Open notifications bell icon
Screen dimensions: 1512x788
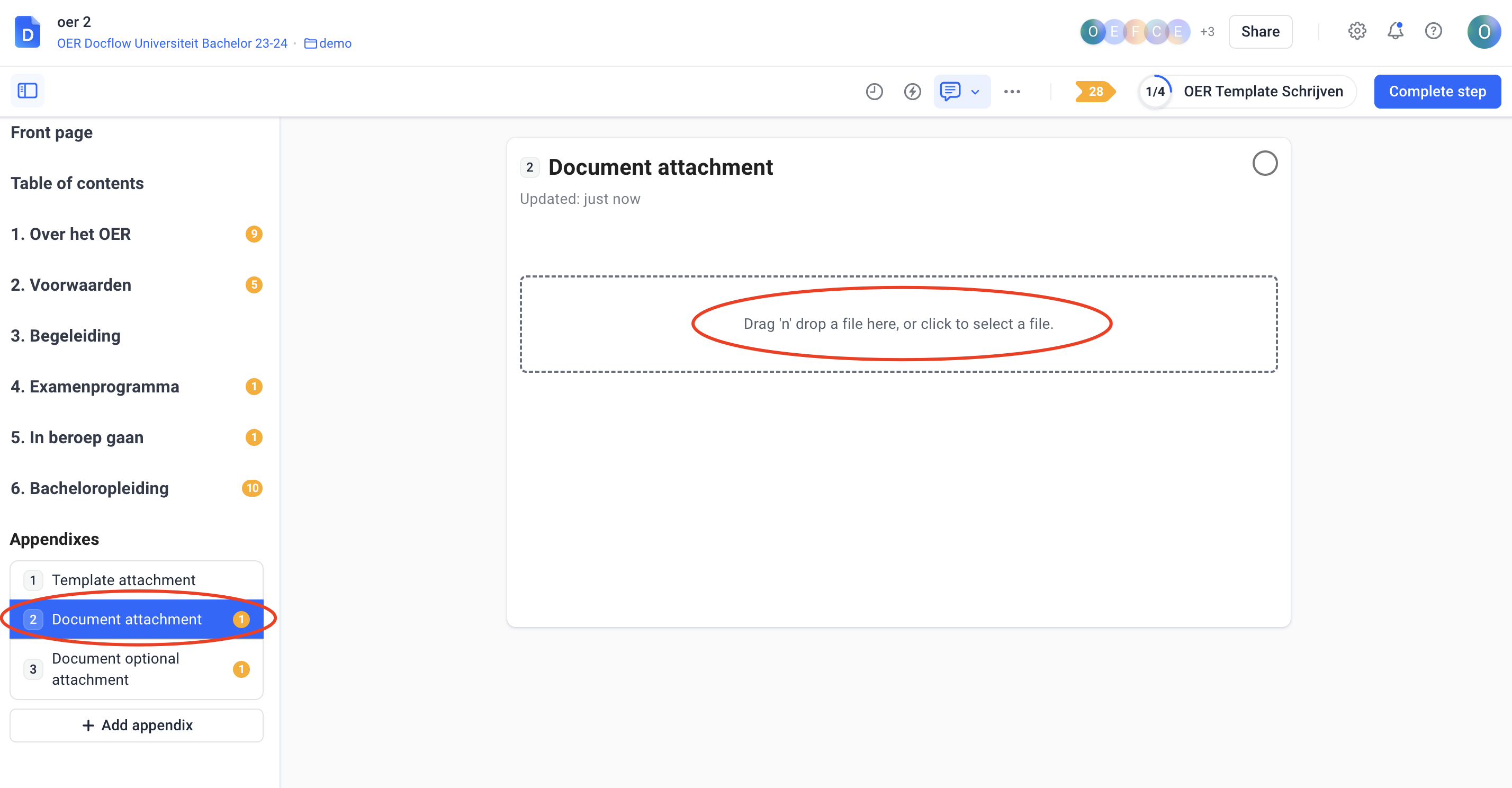(x=1395, y=31)
